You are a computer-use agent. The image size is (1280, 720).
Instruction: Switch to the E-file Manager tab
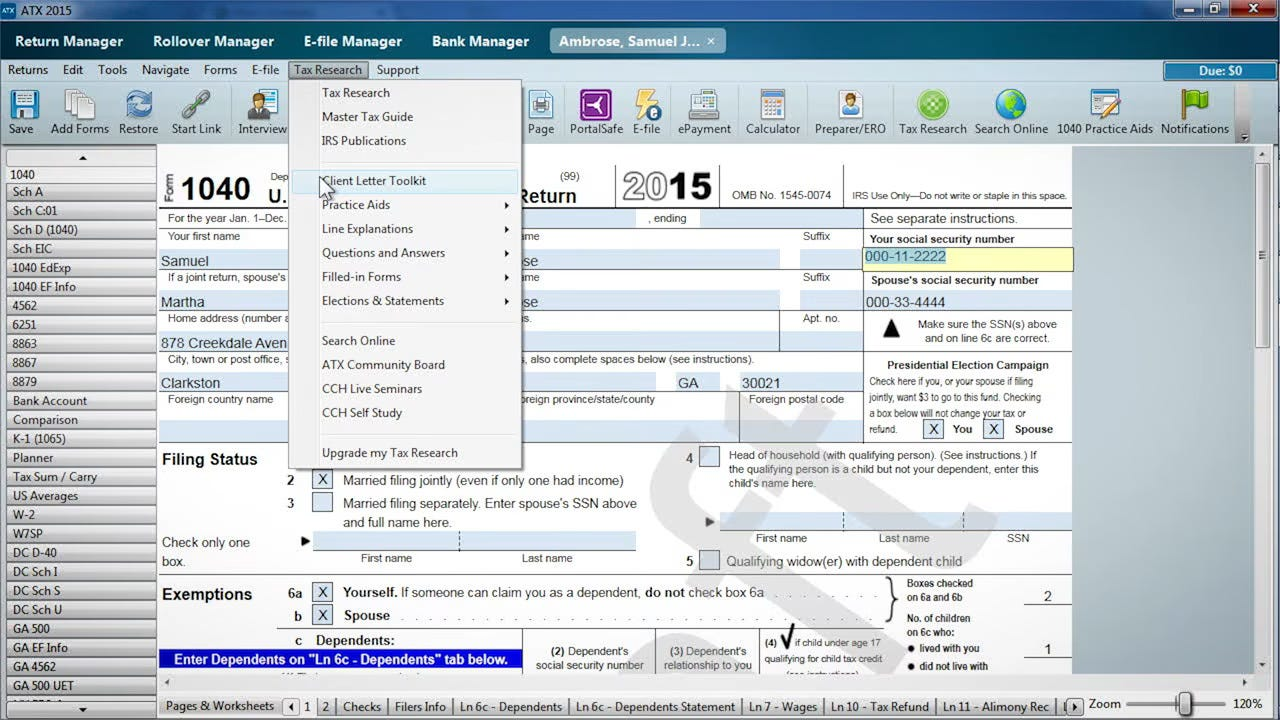(x=352, y=41)
